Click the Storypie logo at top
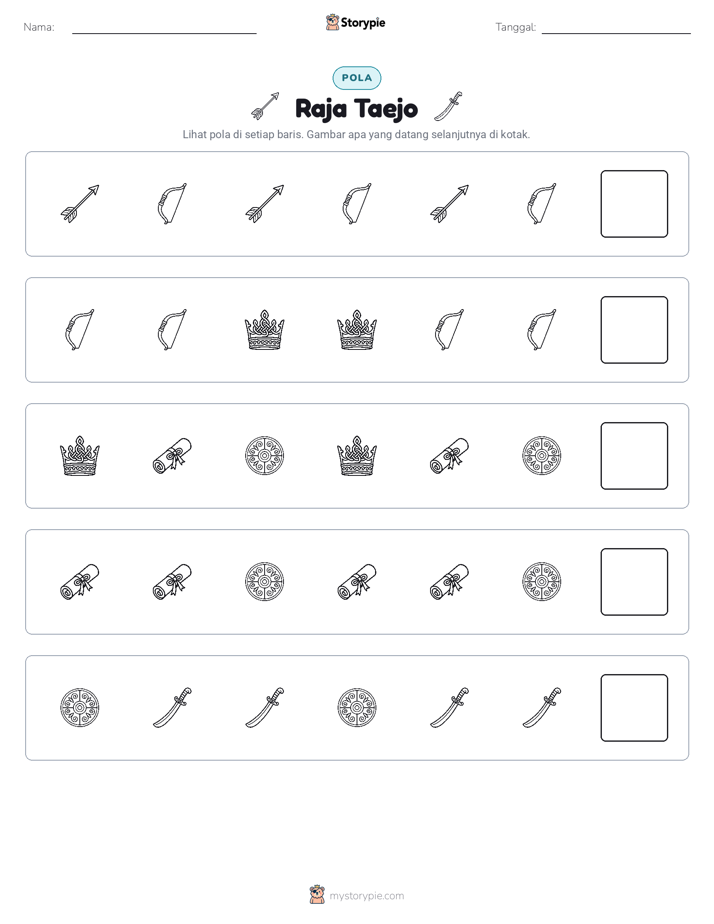 (356, 22)
